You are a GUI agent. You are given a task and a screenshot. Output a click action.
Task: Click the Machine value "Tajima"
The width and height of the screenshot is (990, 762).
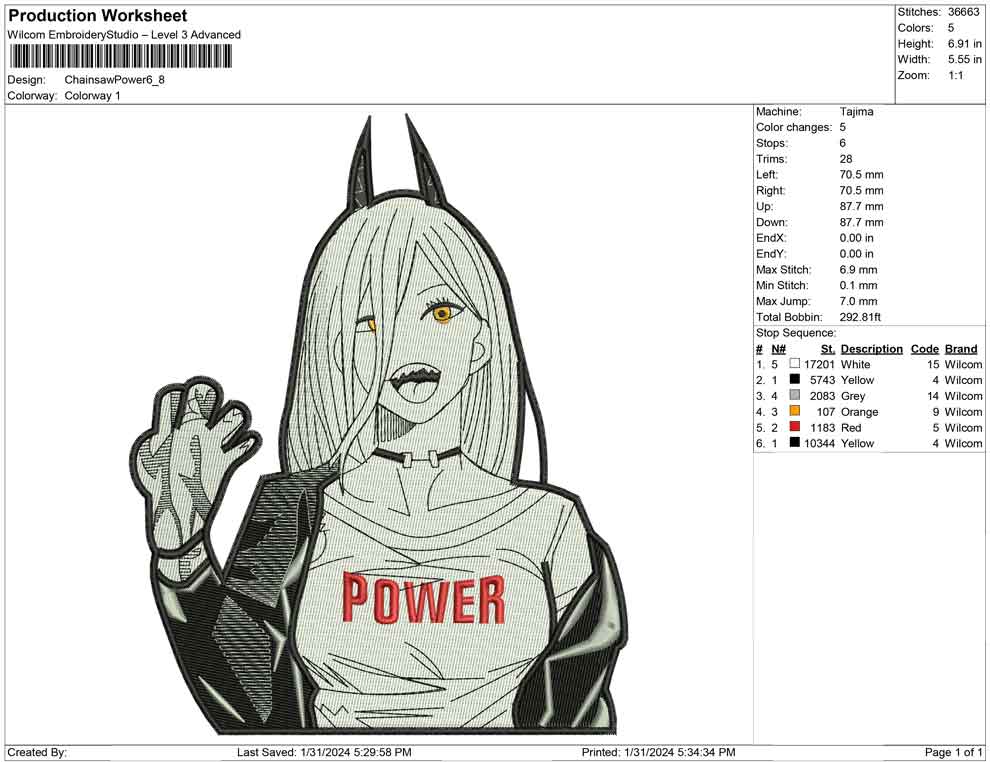pos(856,112)
